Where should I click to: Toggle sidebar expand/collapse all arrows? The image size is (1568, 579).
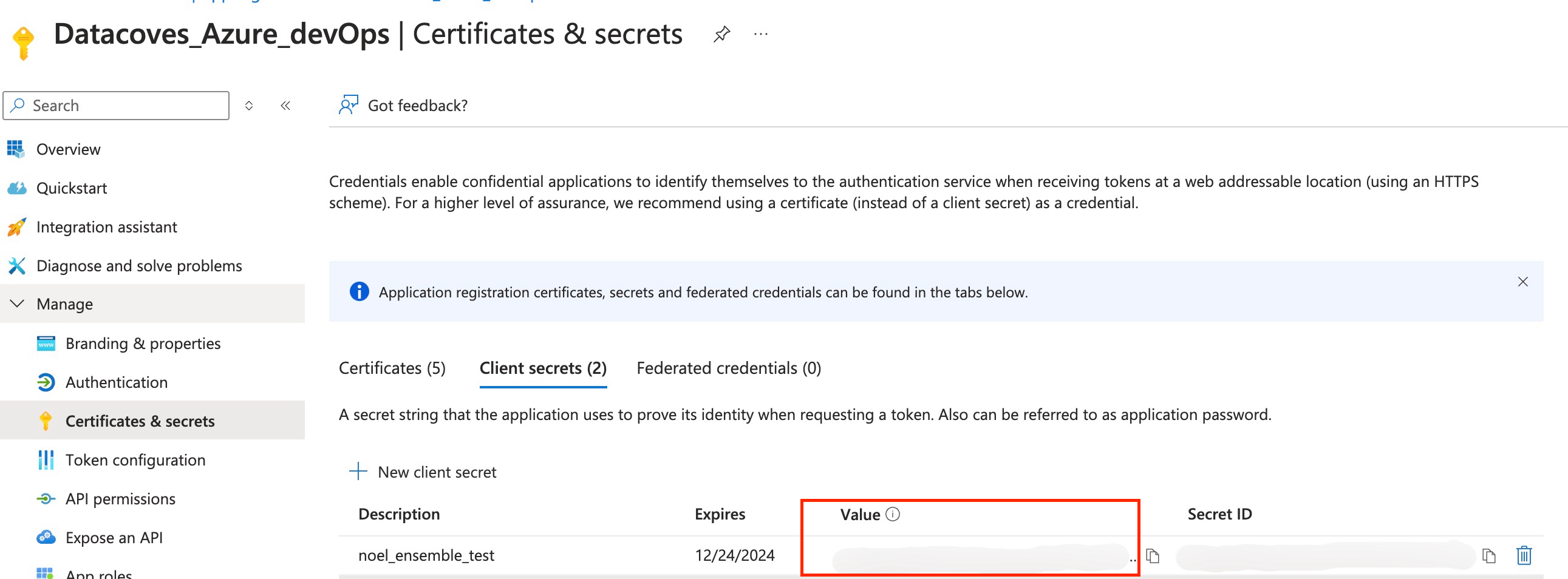pos(249,106)
